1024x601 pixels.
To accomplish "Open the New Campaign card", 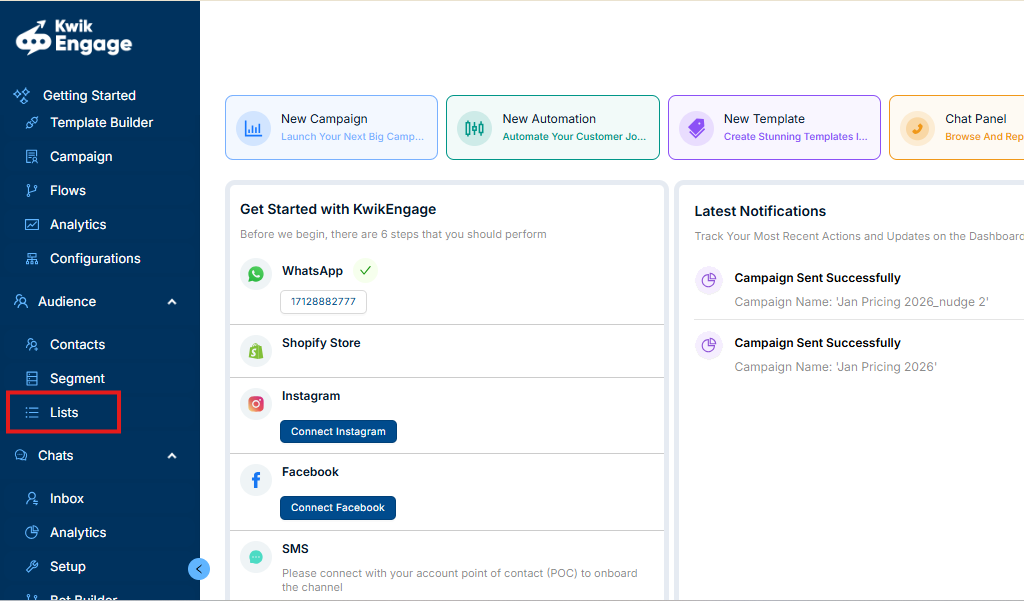I will [331, 127].
